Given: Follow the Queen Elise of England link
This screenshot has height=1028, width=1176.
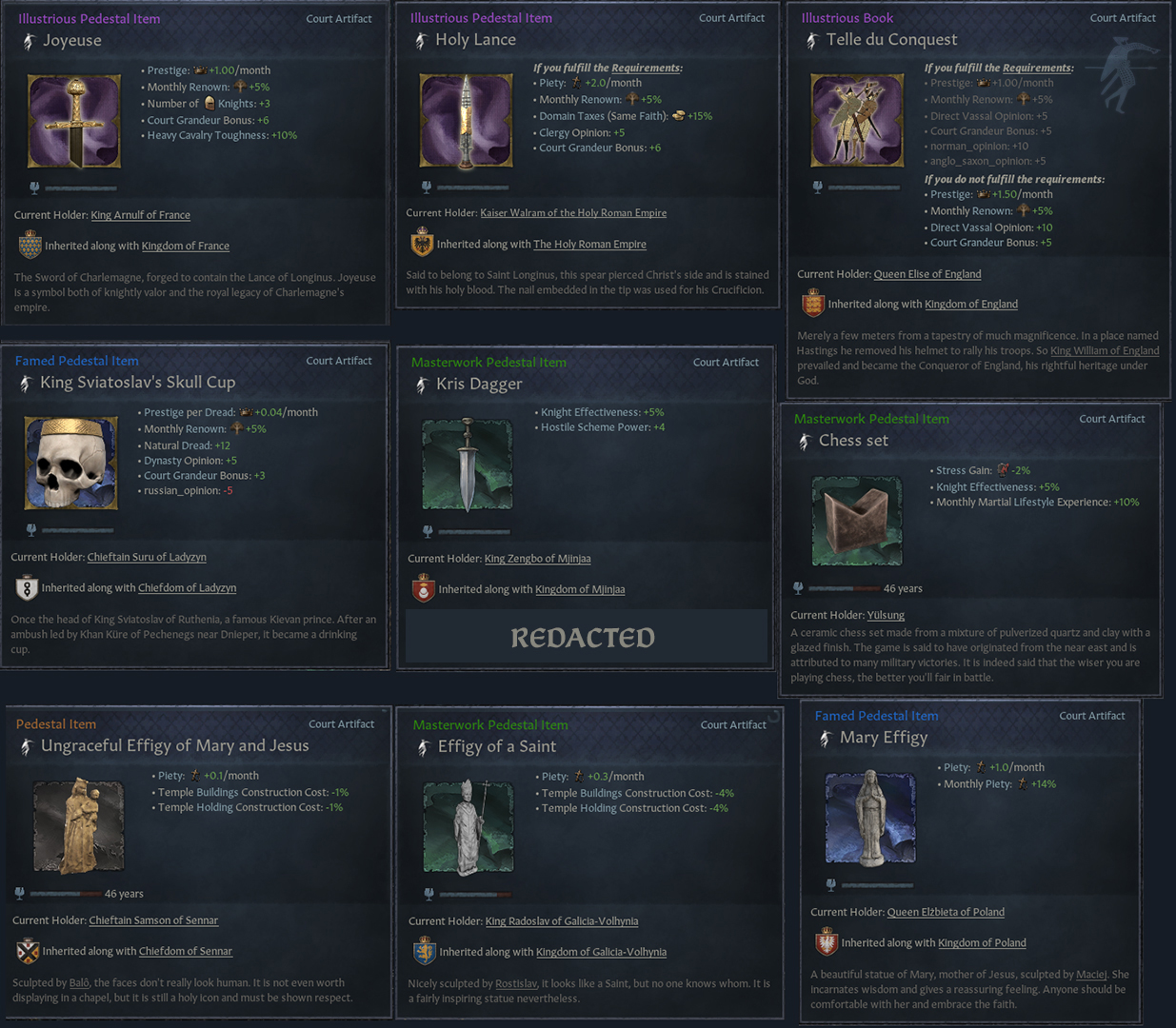Looking at the screenshot, I should (x=927, y=274).
